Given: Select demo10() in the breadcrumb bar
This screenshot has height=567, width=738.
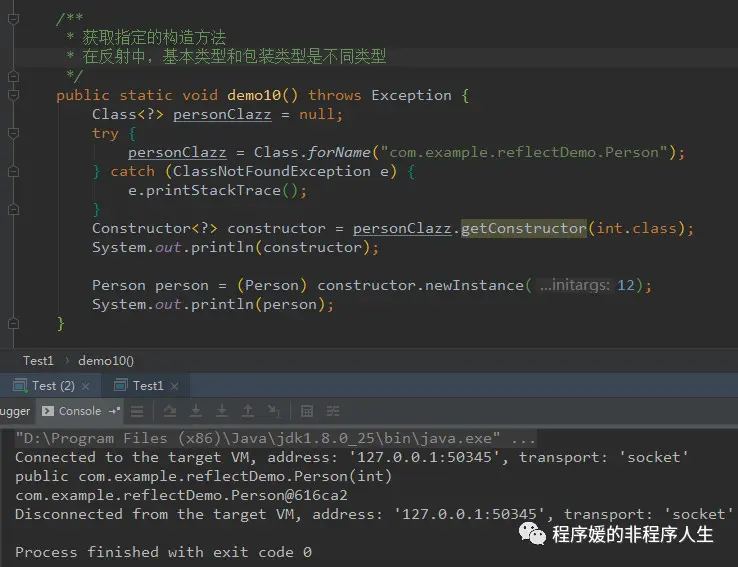Looking at the screenshot, I should pyautogui.click(x=106, y=361).
